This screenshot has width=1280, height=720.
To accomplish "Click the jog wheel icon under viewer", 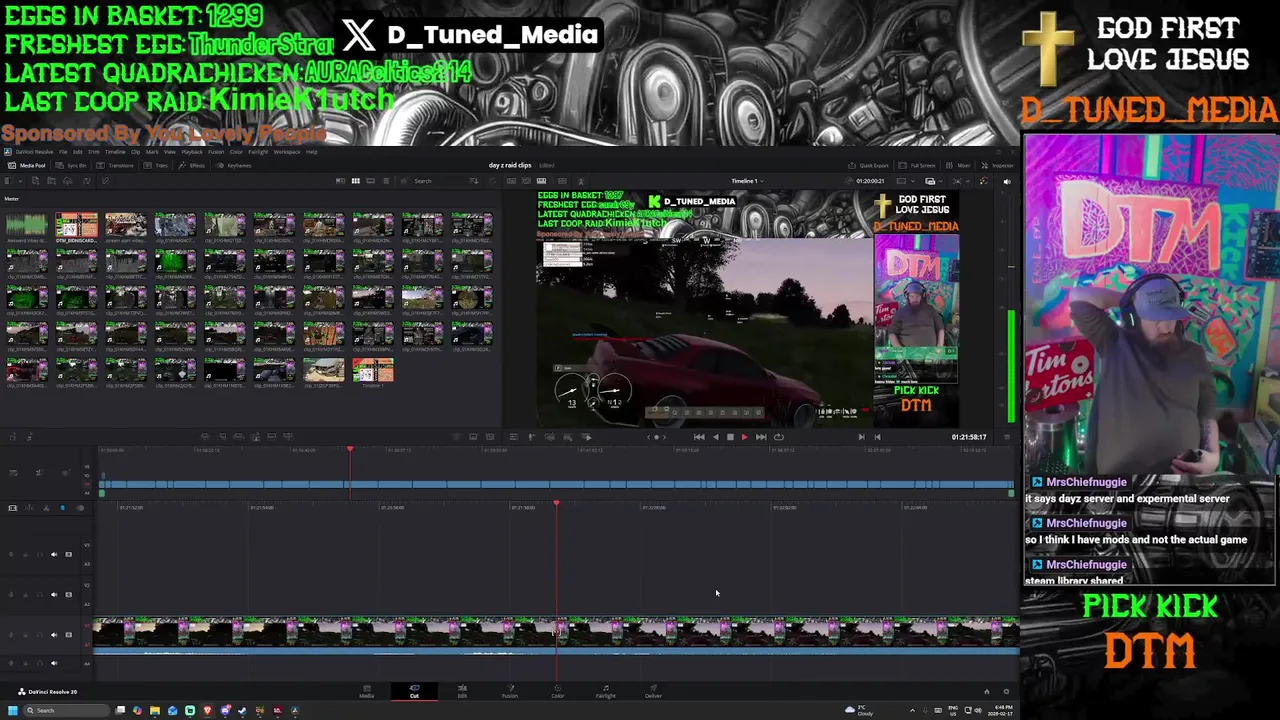I will [656, 436].
